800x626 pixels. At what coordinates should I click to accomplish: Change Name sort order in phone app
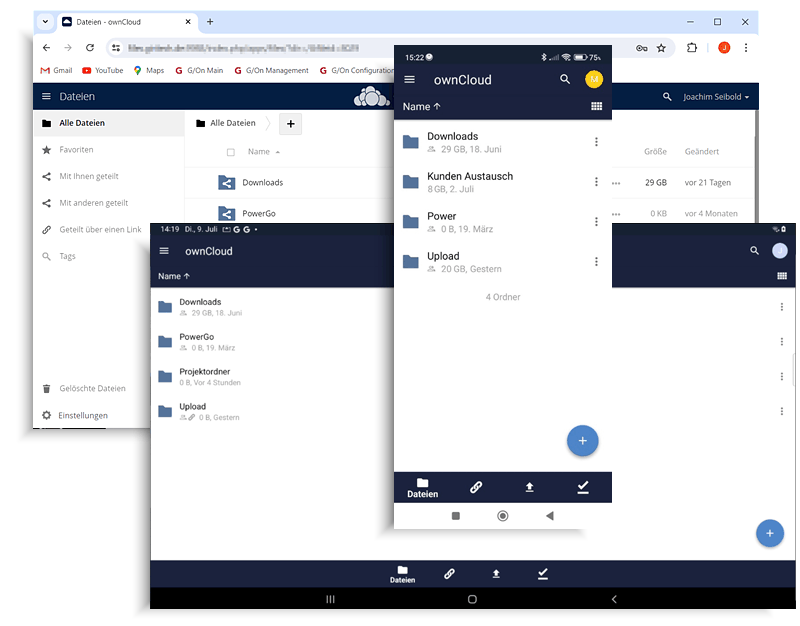tap(421, 107)
